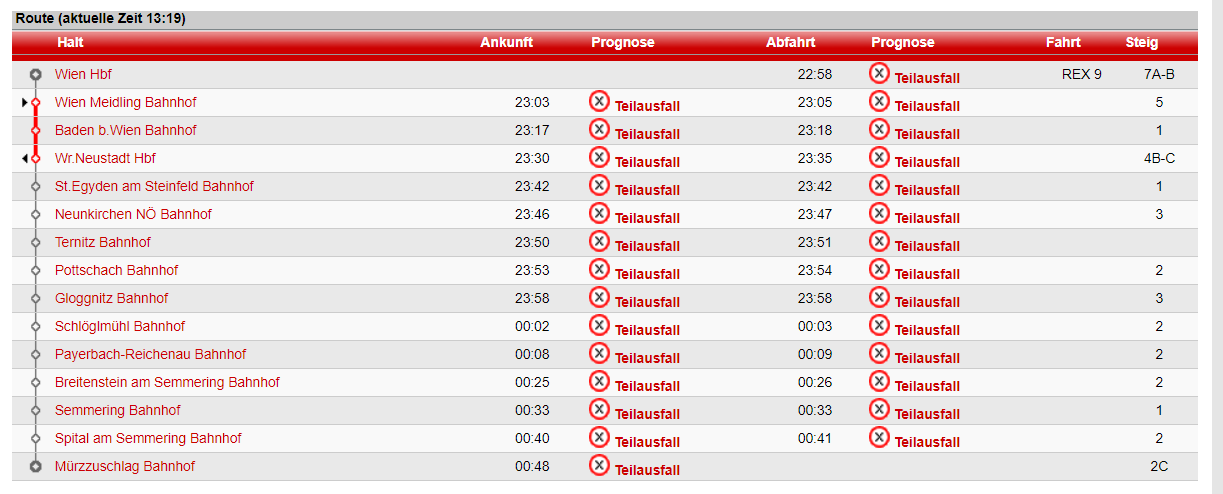Click the route end marker at Mürzzuschlag
This screenshot has width=1223, height=494.
coord(36,466)
